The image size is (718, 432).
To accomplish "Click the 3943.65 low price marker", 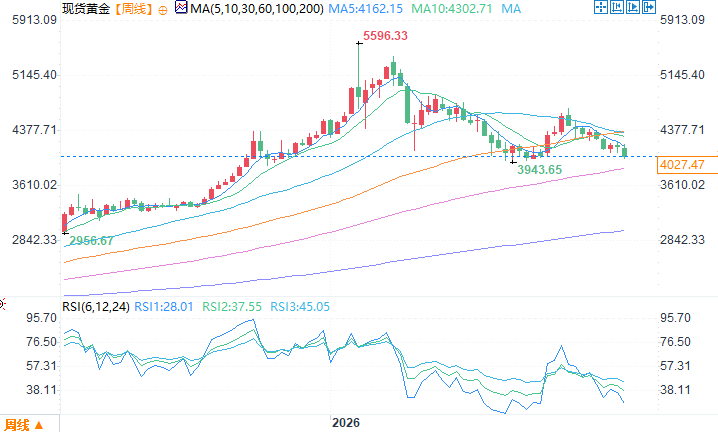I will pyautogui.click(x=539, y=170).
